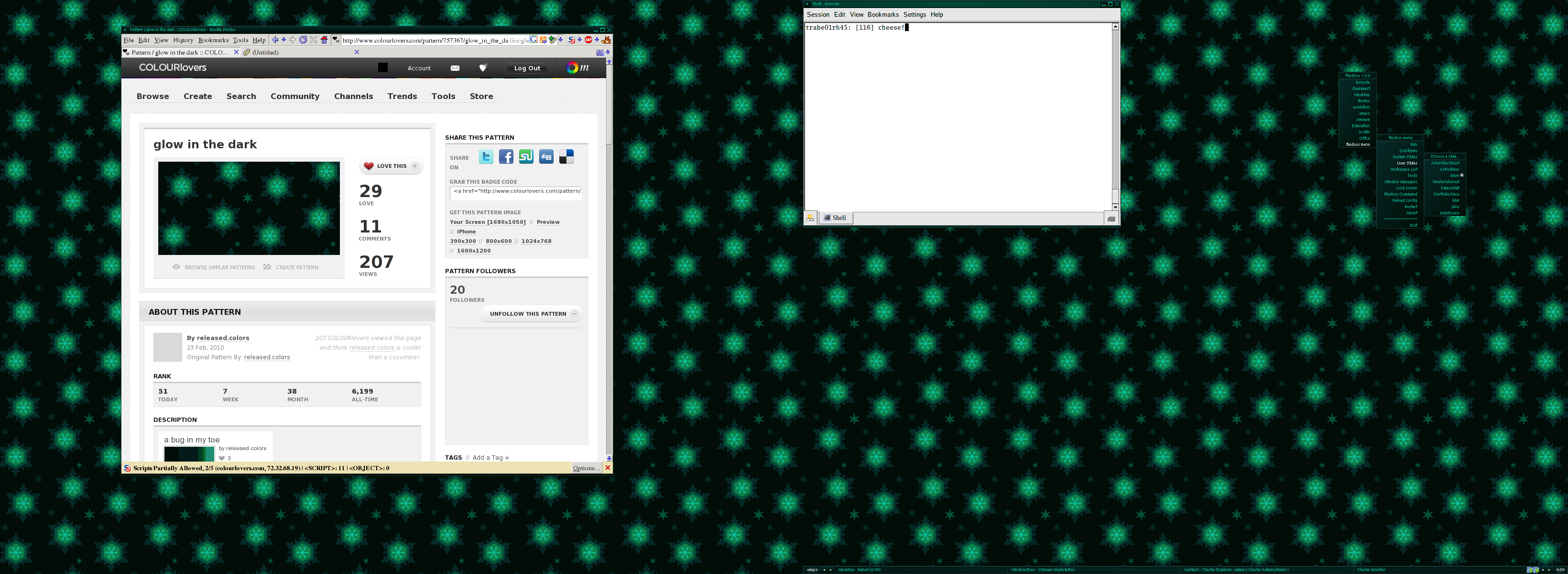1568x574 pixels.
Task: Share pattern on Delicious
Action: 566,157
